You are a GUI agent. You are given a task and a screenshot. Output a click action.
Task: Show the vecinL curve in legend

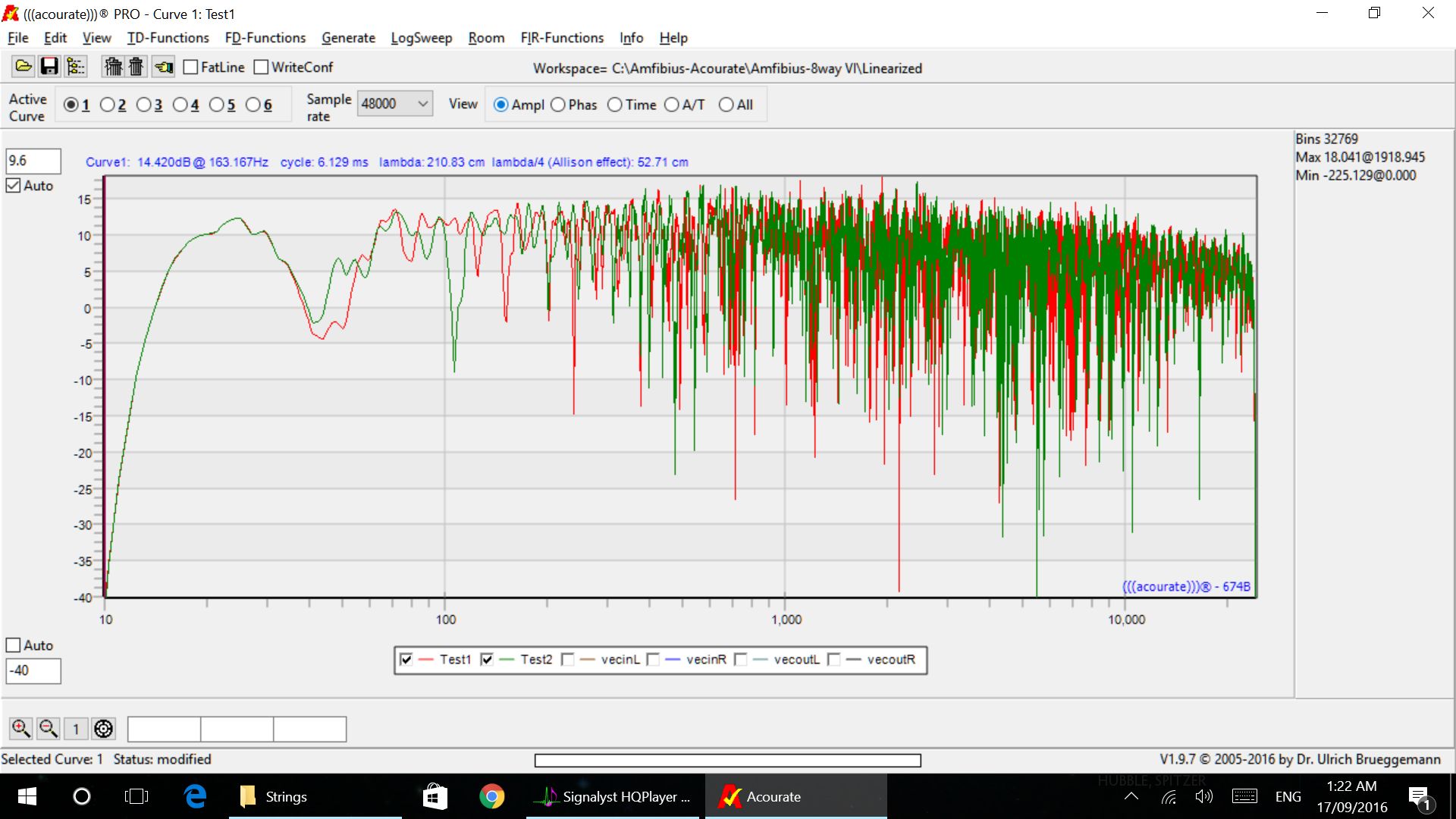click(568, 660)
